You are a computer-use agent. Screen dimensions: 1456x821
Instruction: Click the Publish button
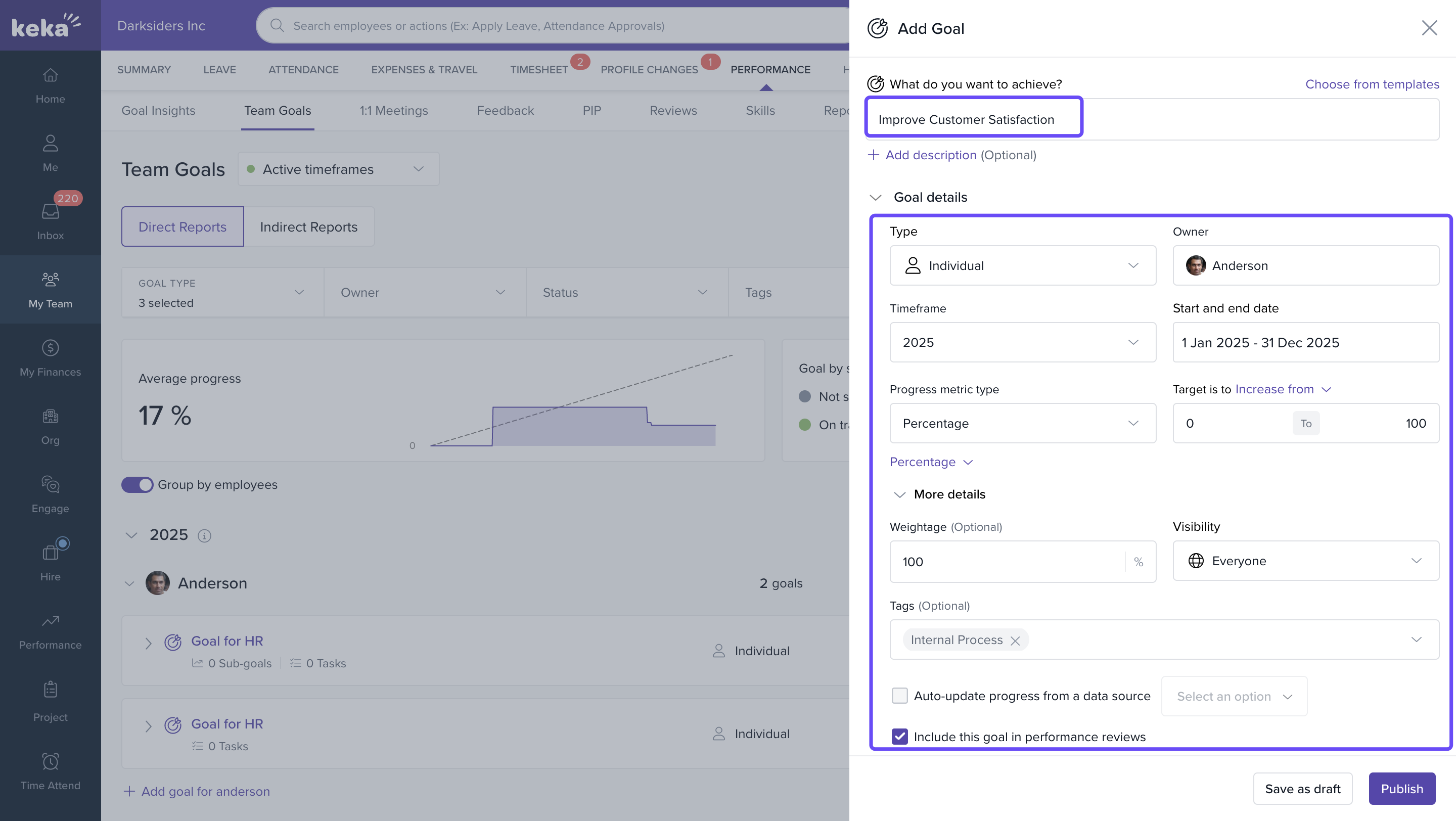click(x=1401, y=788)
